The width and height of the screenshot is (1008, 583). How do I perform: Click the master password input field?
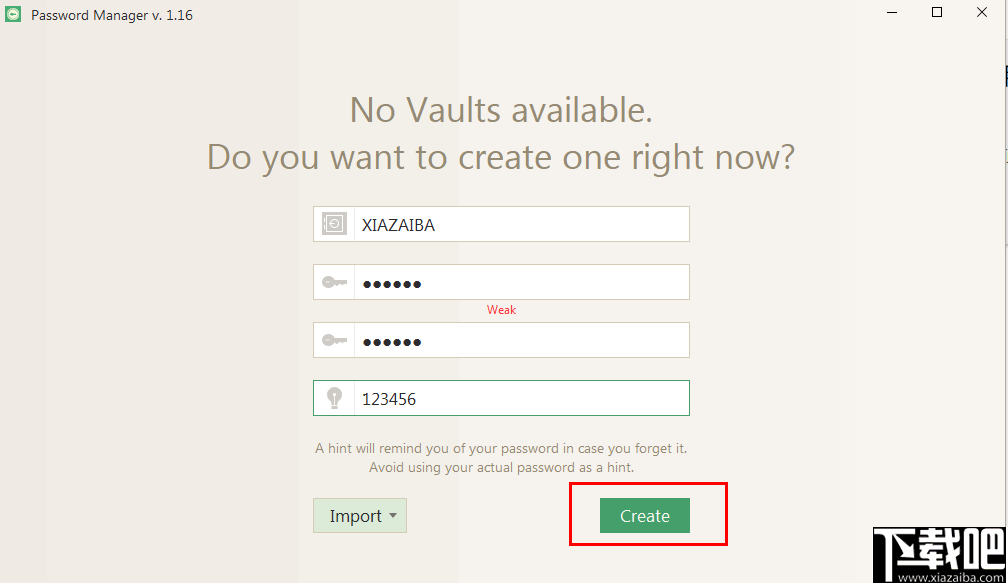[x=520, y=282]
